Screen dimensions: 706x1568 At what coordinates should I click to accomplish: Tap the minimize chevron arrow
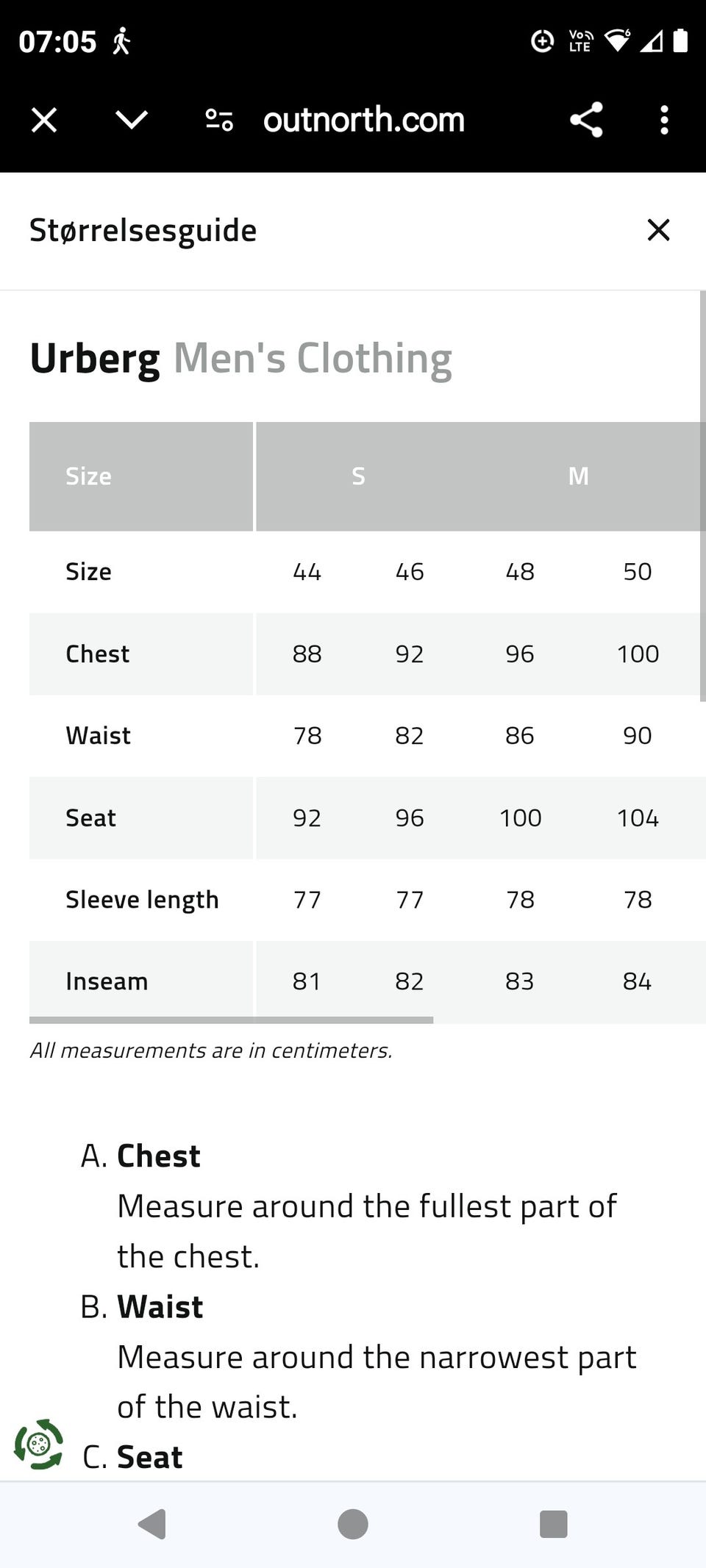pyautogui.click(x=132, y=120)
